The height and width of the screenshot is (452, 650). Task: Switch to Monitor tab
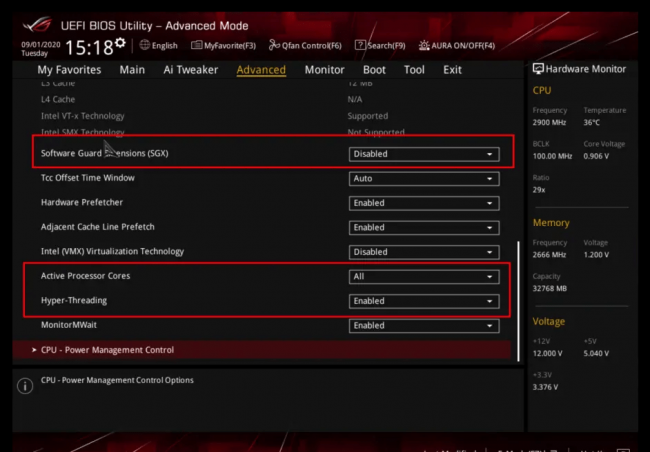click(325, 70)
